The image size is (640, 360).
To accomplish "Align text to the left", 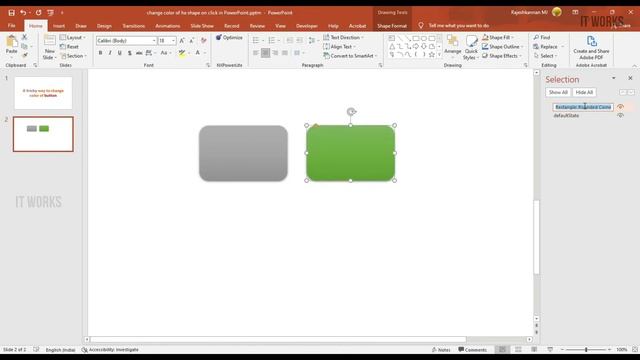I will pyautogui.click(x=256, y=53).
